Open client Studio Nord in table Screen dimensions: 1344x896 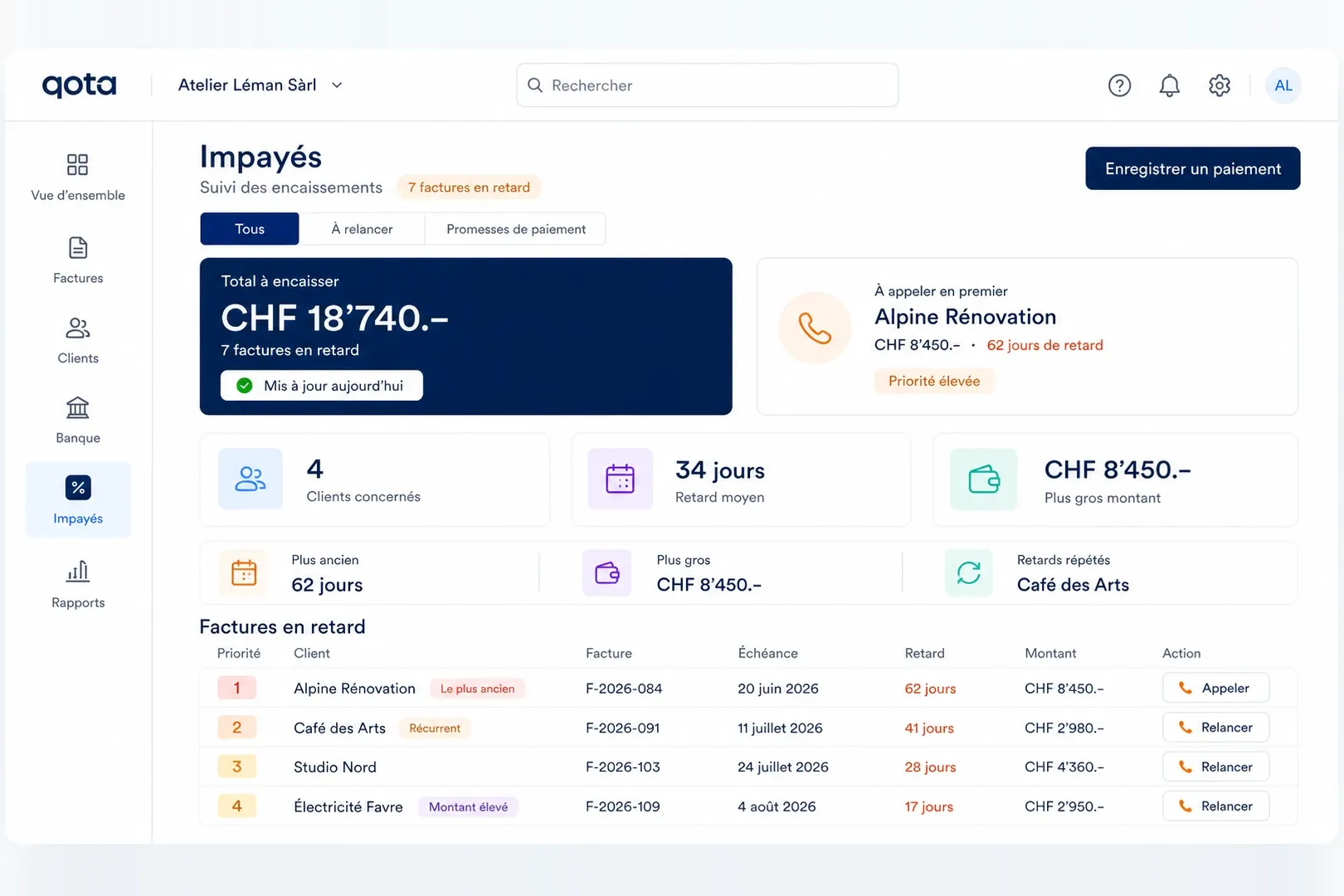(335, 767)
